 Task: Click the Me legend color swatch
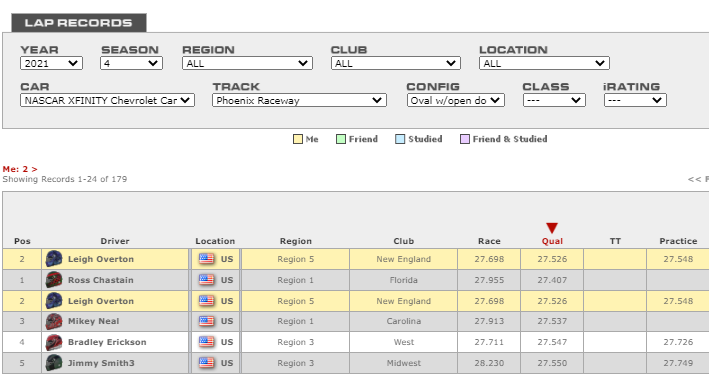coord(298,139)
